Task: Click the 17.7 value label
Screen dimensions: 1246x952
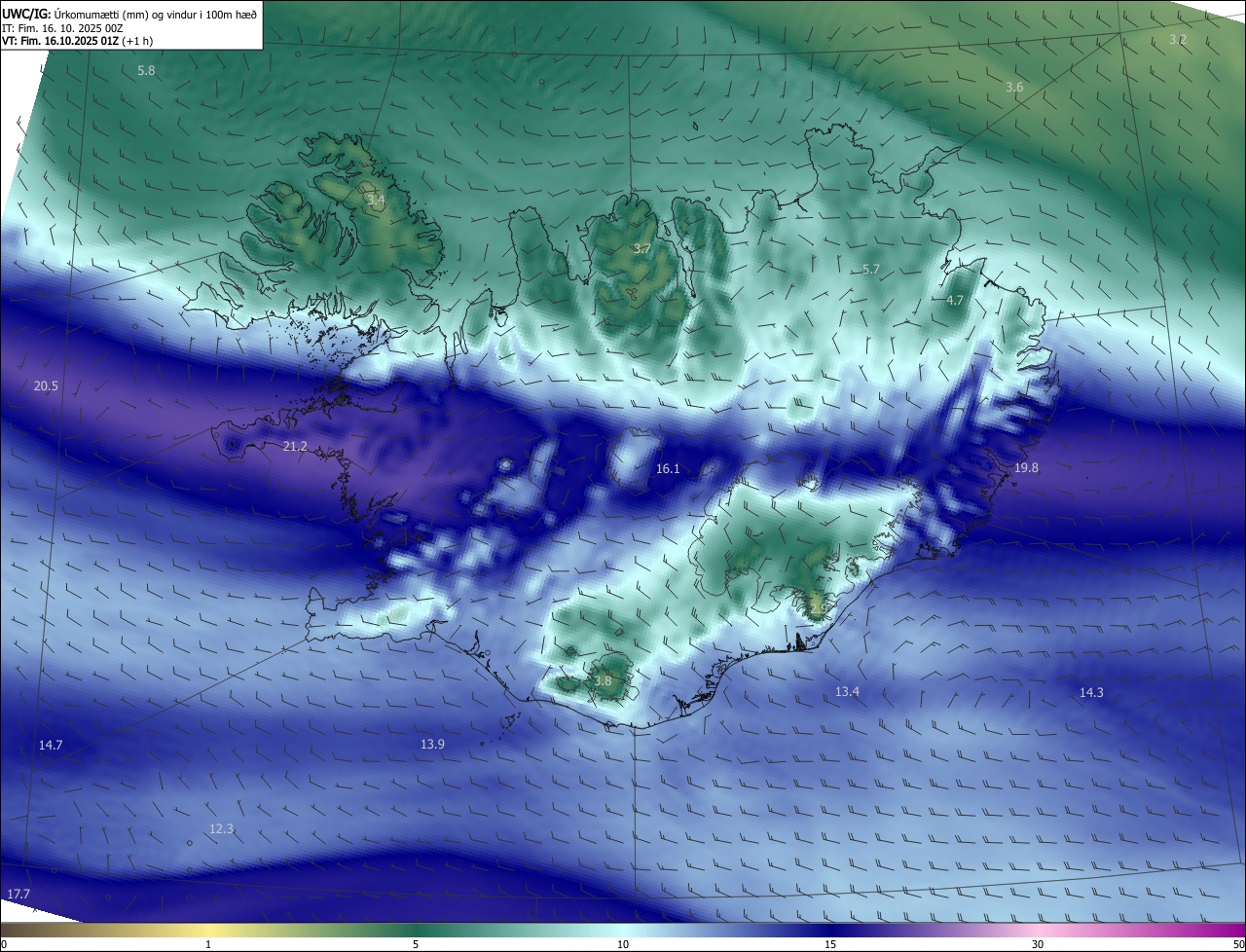Action: coord(18,895)
